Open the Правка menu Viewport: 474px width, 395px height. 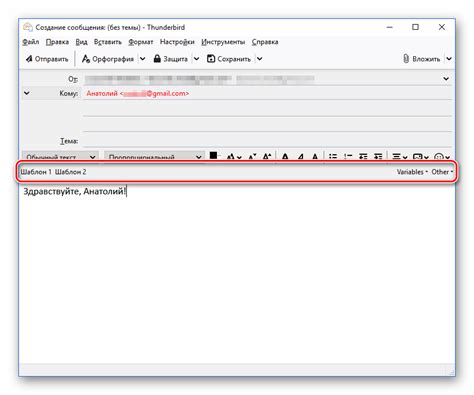tap(57, 42)
